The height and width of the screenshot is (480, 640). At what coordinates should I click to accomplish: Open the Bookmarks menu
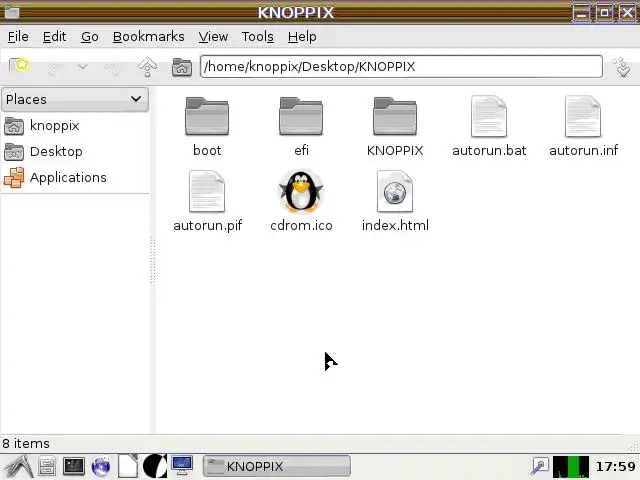(149, 37)
